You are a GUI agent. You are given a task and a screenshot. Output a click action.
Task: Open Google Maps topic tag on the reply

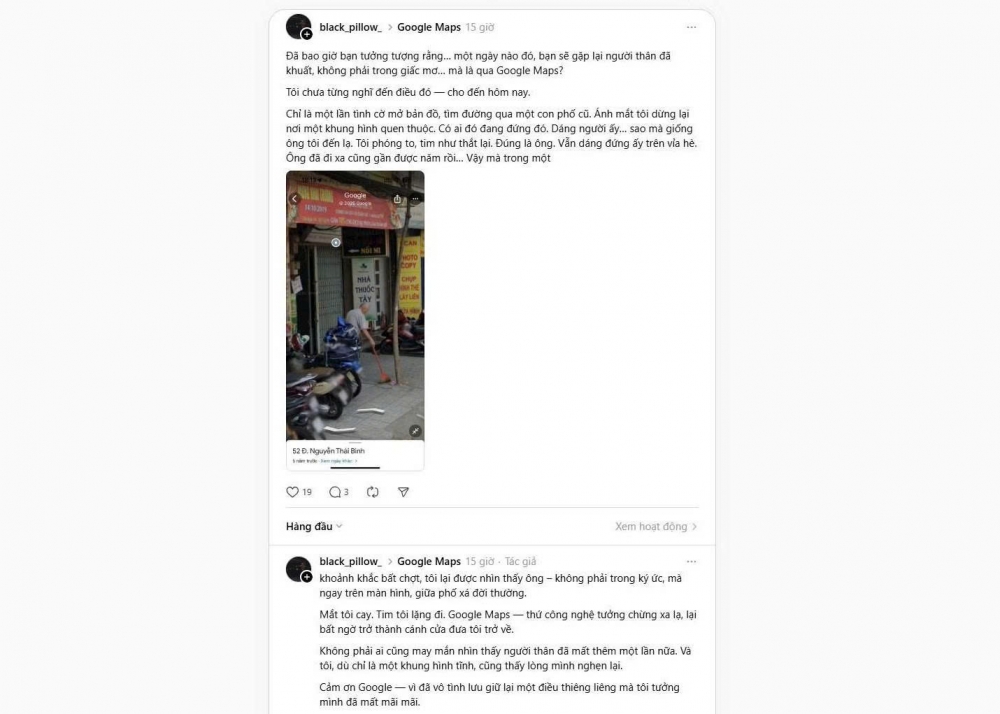coord(429,562)
